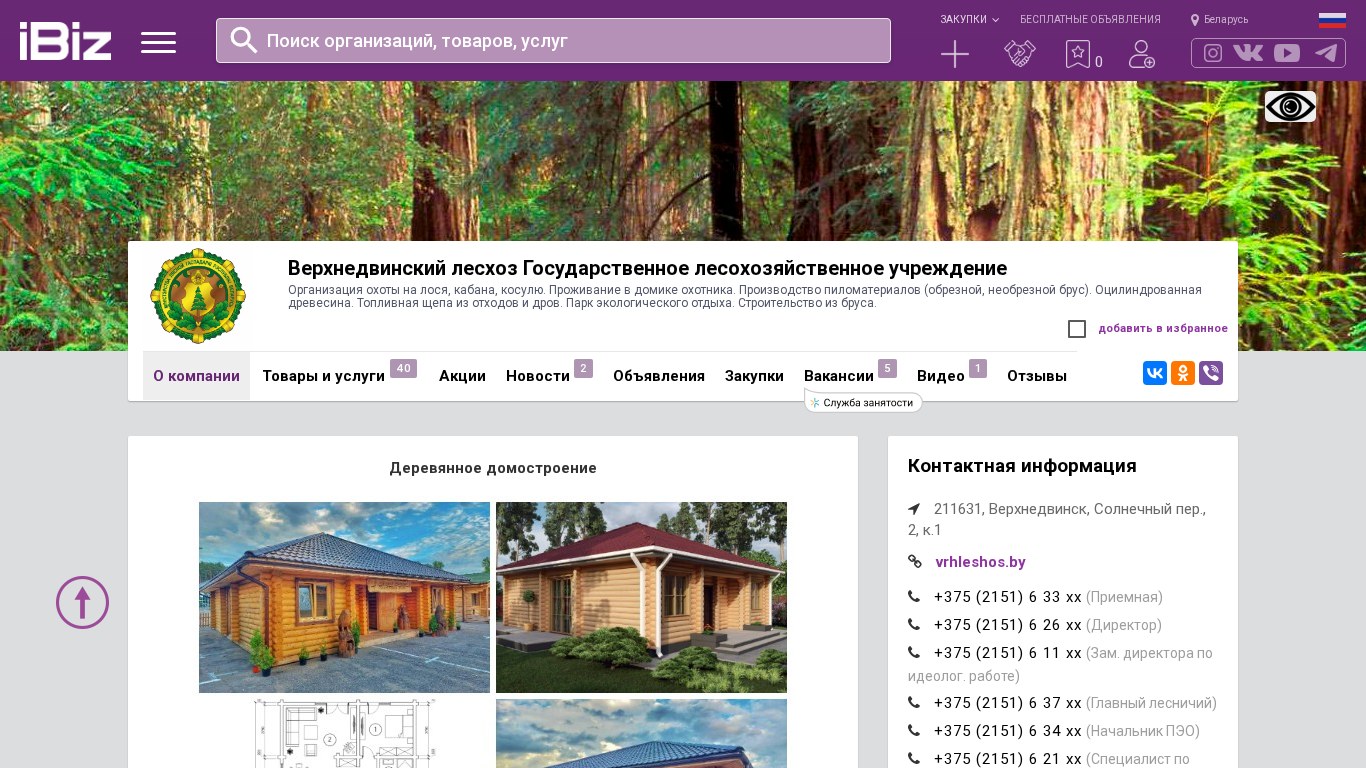
Task: Tick the добавить в избранное checkbox
Action: (x=1077, y=329)
